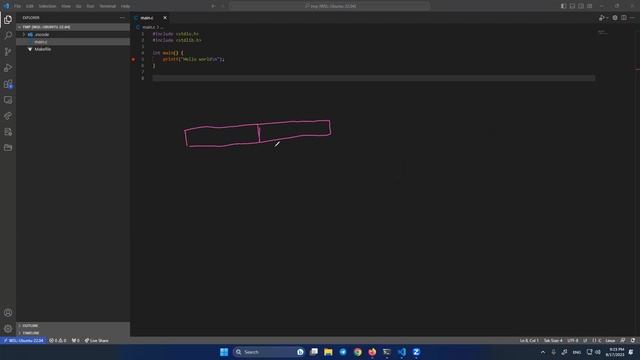Open the errors and warnings status indicator
The width and height of the screenshot is (640, 360).
click(58, 340)
